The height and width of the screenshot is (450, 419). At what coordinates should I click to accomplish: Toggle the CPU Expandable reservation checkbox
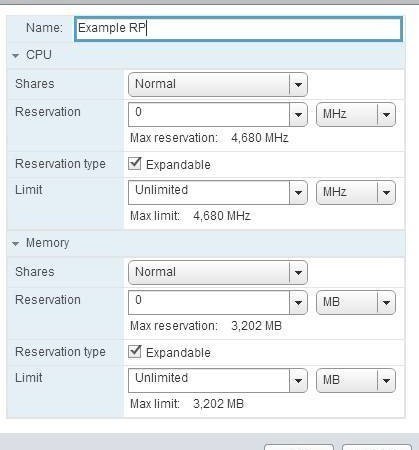coord(135,164)
